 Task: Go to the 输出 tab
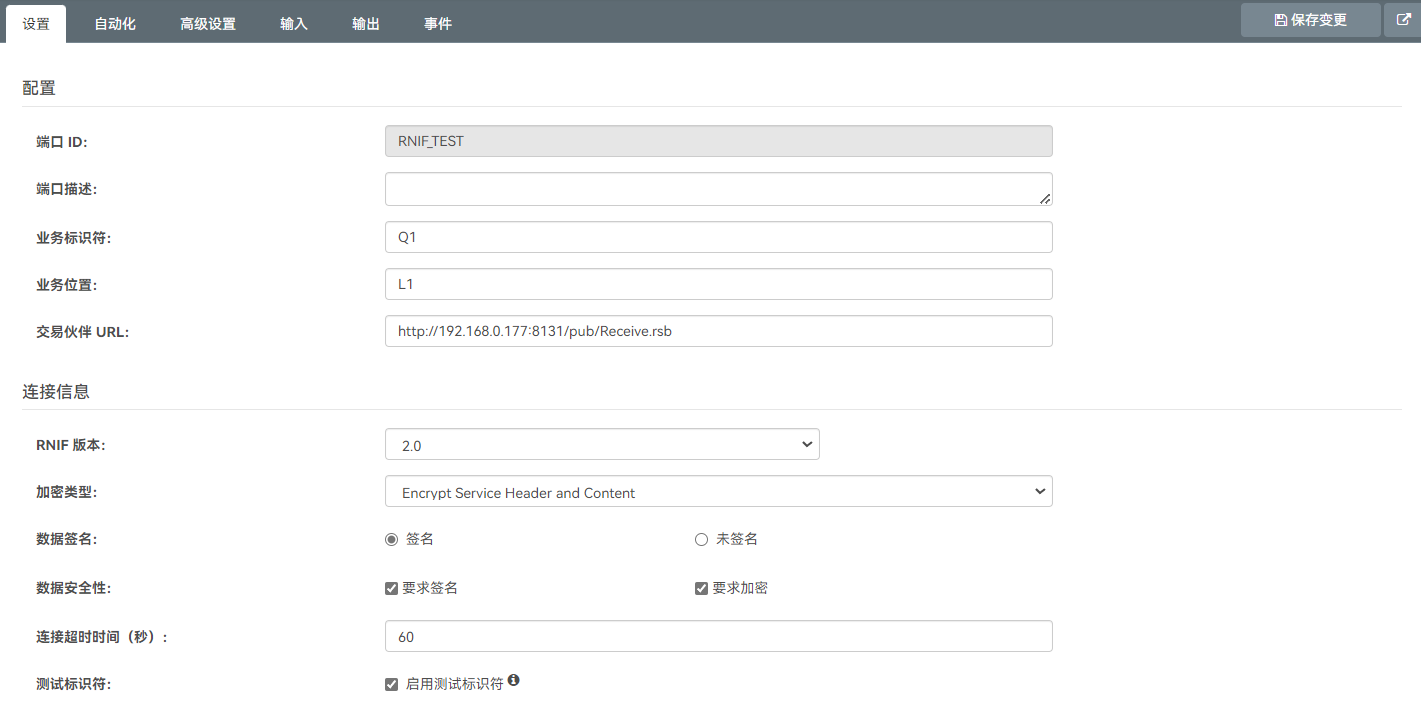coord(366,24)
